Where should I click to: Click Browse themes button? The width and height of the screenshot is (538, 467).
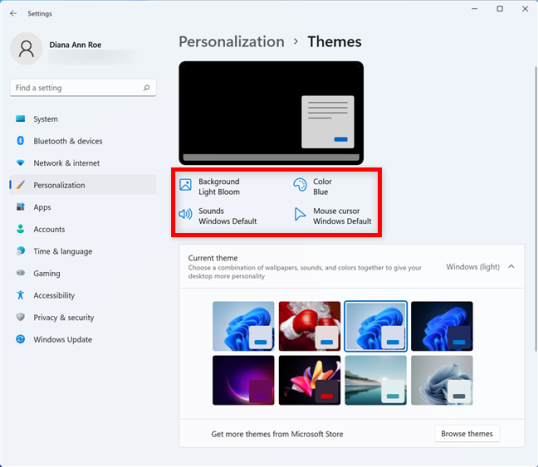point(467,434)
